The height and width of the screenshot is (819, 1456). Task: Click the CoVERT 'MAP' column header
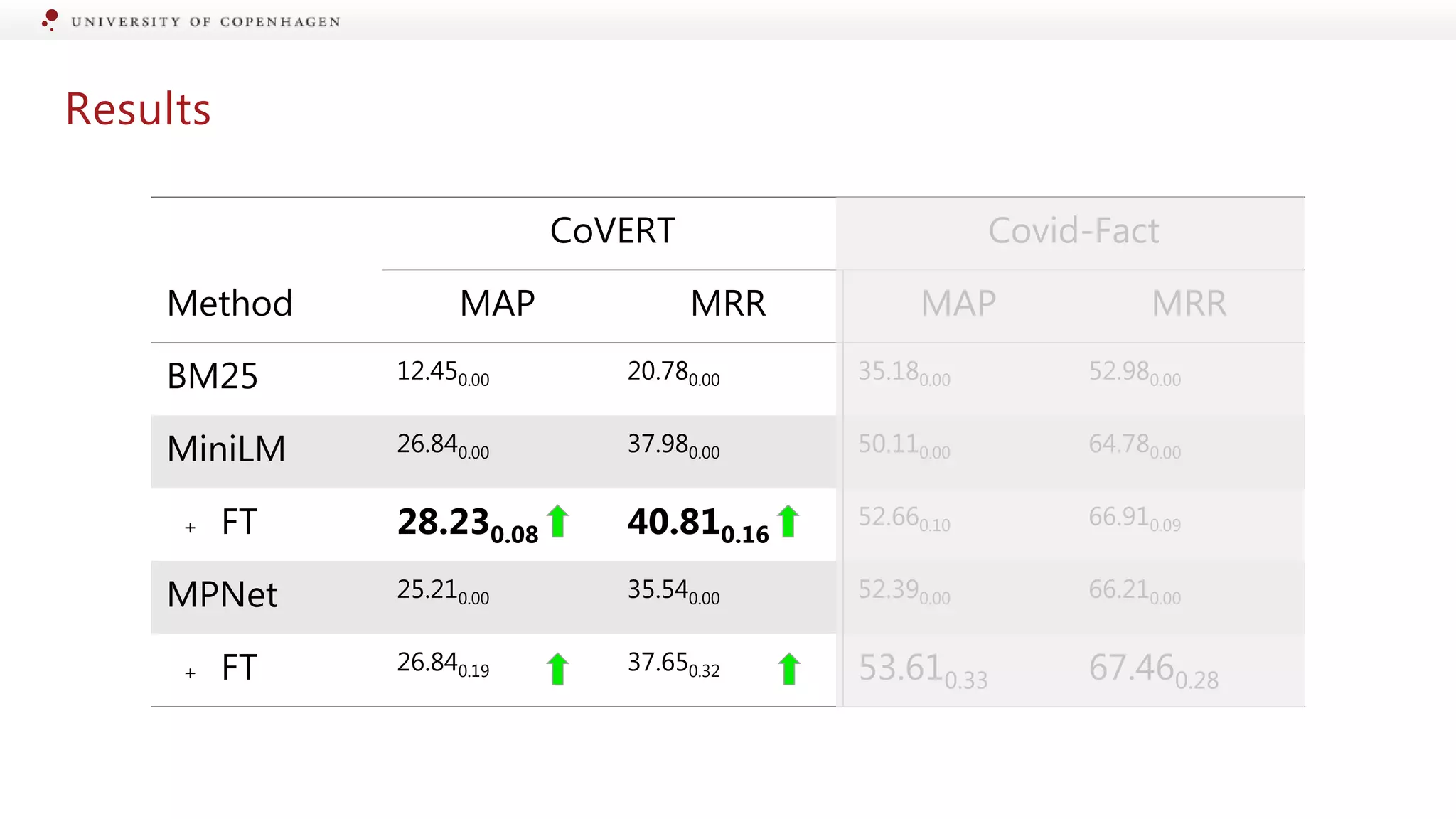pos(497,304)
